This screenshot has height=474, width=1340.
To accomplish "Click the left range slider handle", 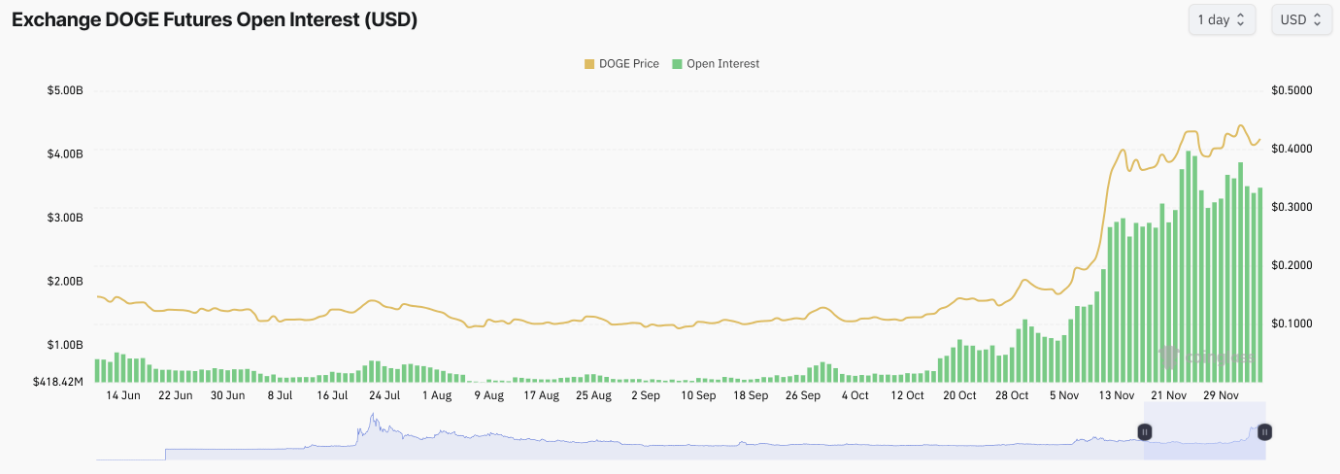I will pyautogui.click(x=1145, y=432).
